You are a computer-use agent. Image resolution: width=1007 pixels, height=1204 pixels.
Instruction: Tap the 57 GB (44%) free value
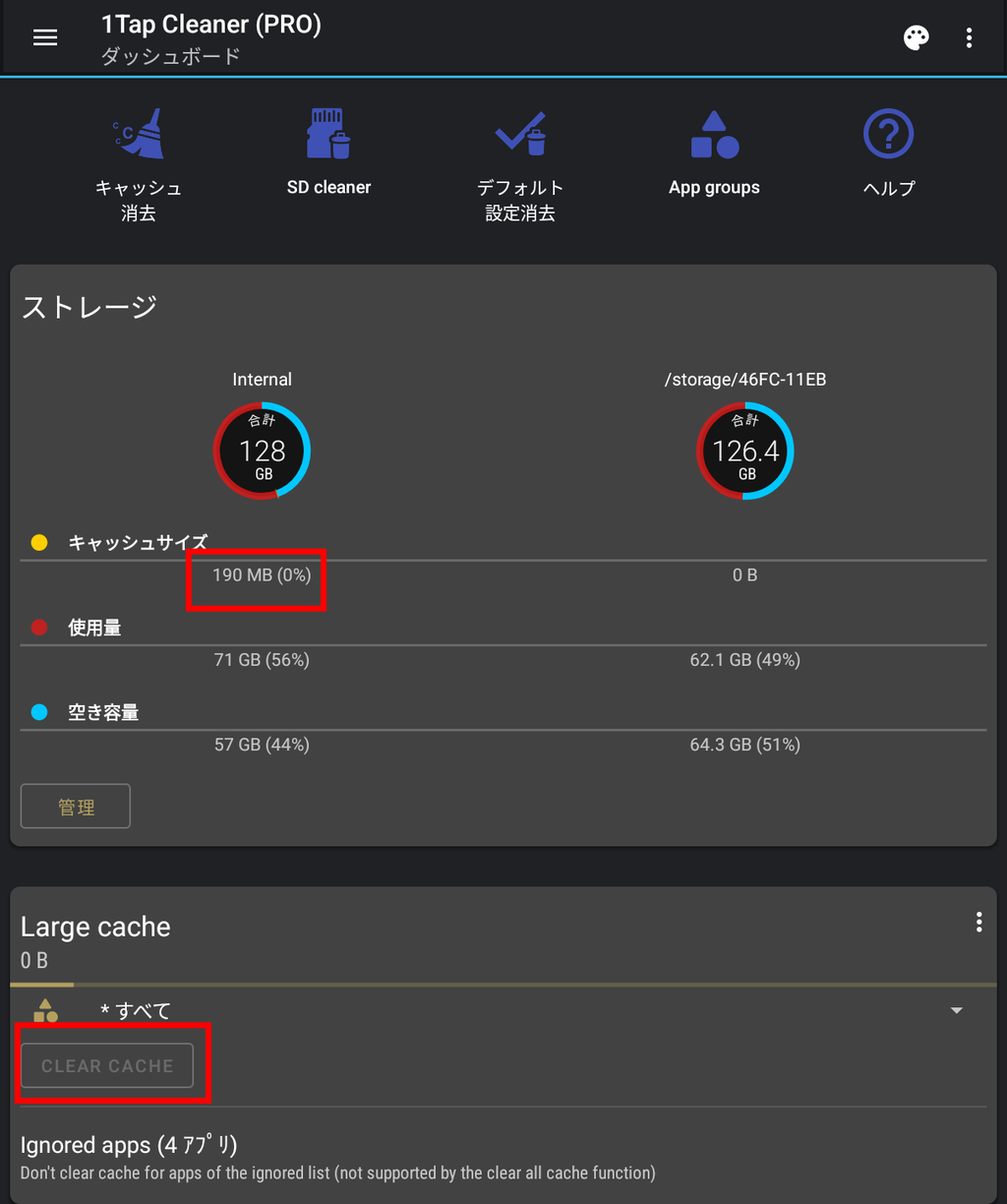click(262, 745)
